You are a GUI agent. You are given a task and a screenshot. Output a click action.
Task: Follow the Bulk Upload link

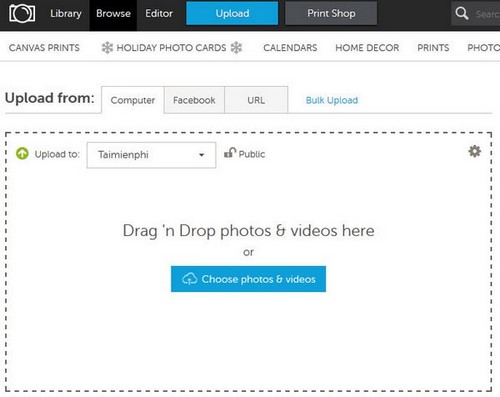point(332,100)
